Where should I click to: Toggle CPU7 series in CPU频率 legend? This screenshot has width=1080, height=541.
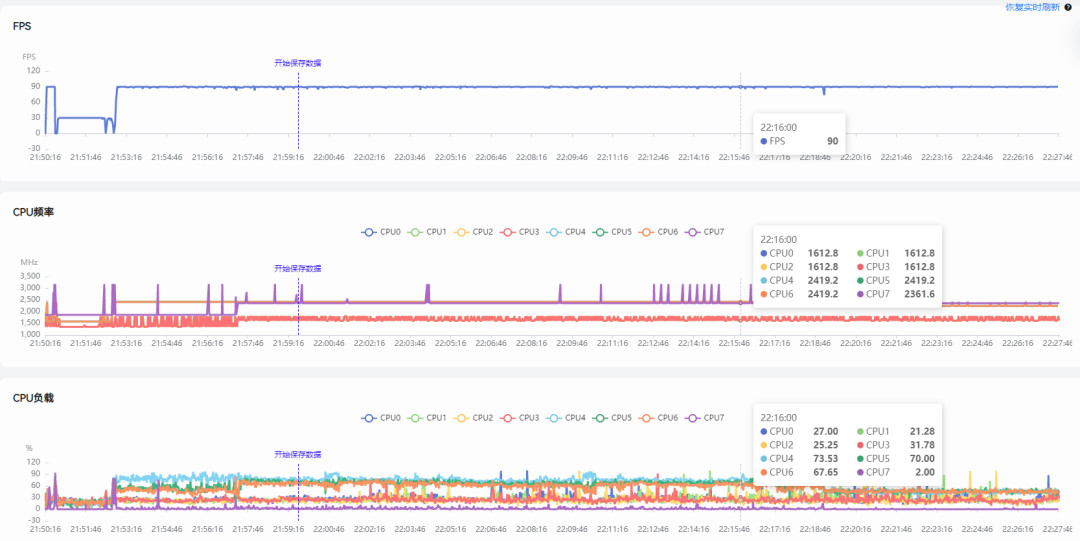705,232
